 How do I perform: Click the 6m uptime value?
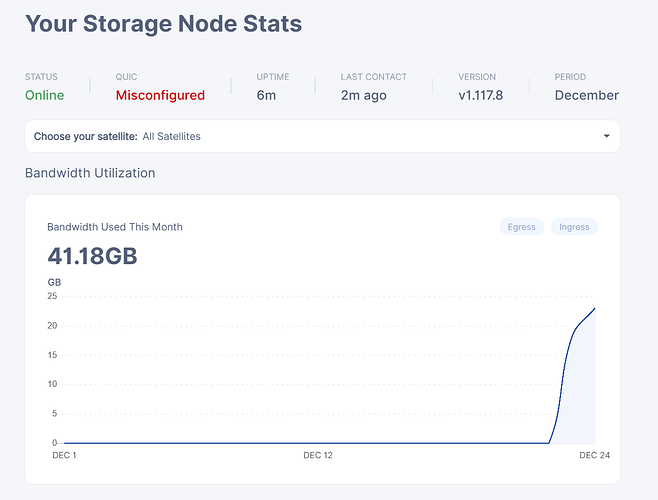[x=265, y=96]
